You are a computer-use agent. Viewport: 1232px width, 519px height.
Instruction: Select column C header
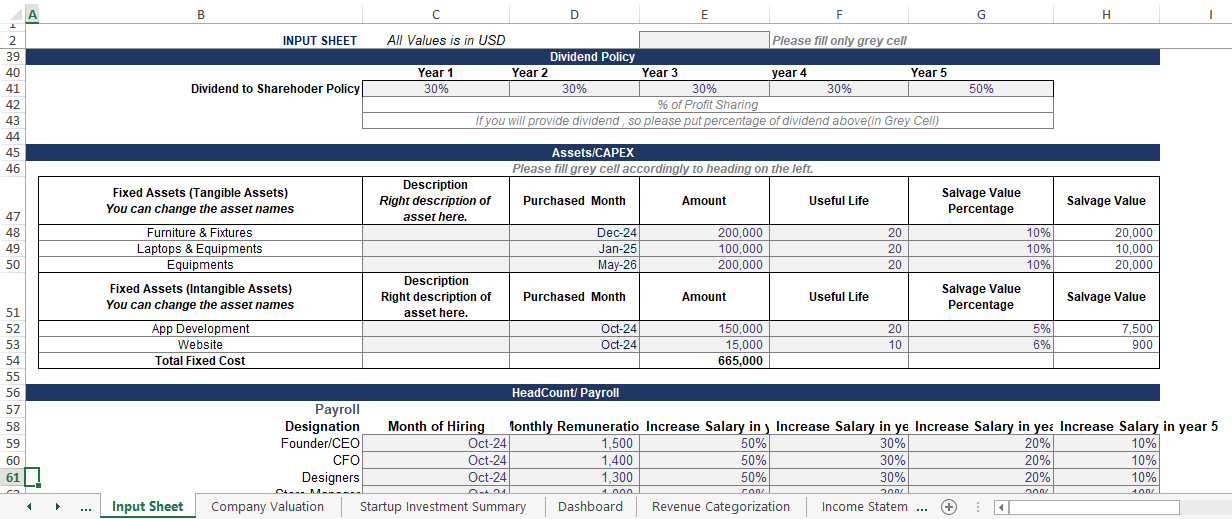click(435, 14)
